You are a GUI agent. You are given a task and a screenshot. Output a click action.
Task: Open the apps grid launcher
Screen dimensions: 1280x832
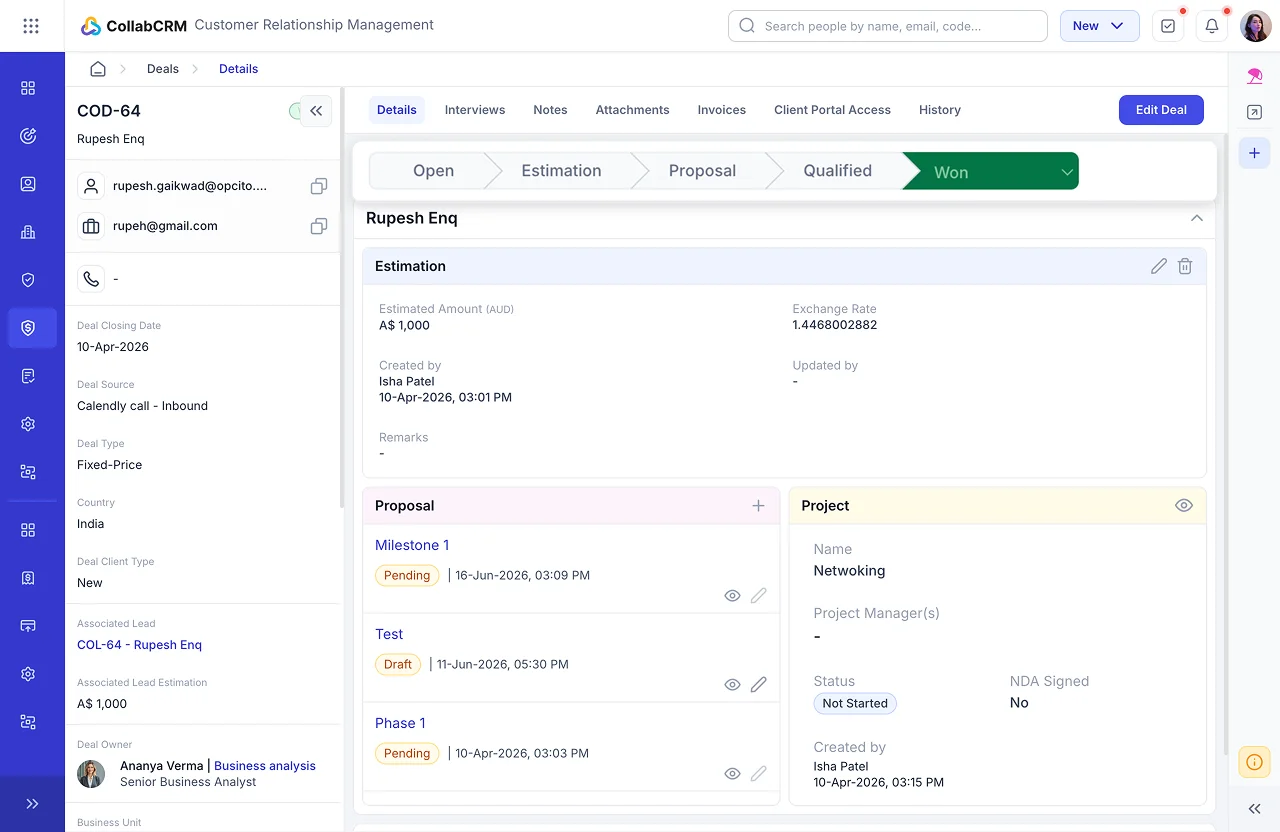click(x=31, y=26)
